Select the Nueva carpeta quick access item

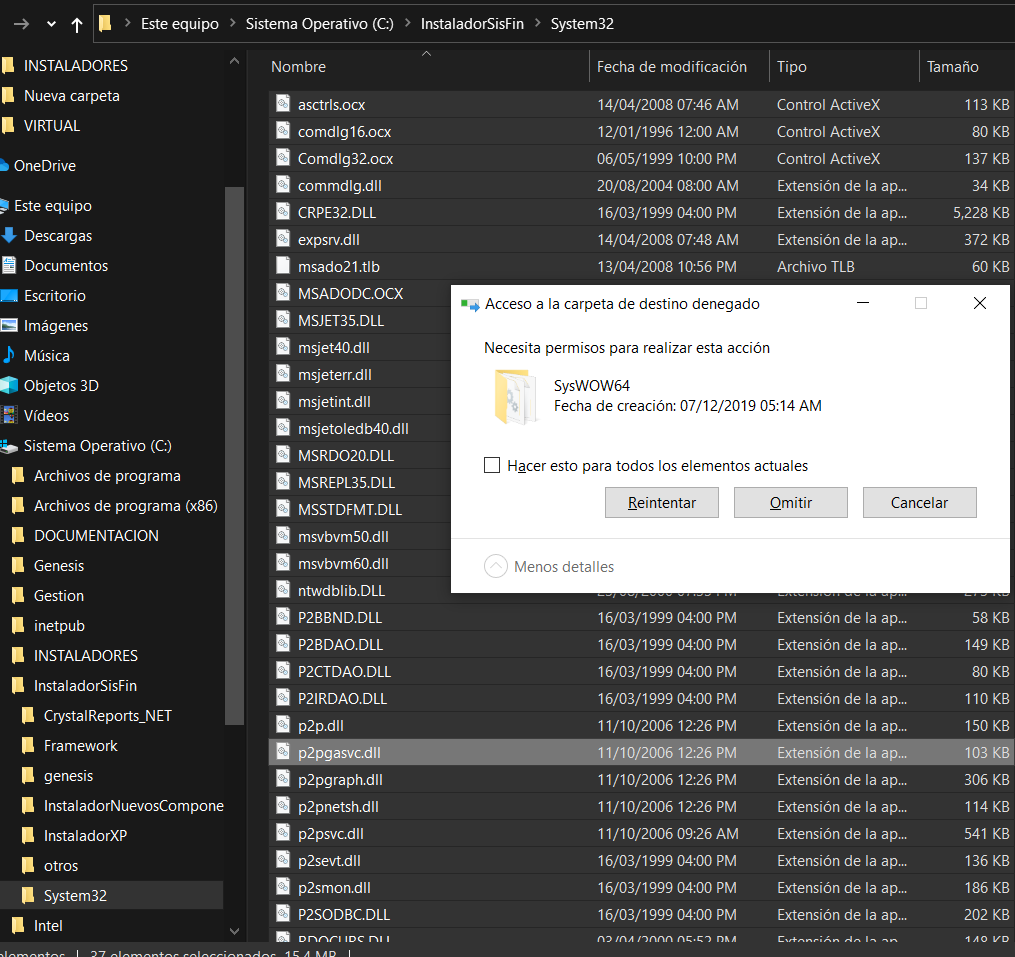71,96
